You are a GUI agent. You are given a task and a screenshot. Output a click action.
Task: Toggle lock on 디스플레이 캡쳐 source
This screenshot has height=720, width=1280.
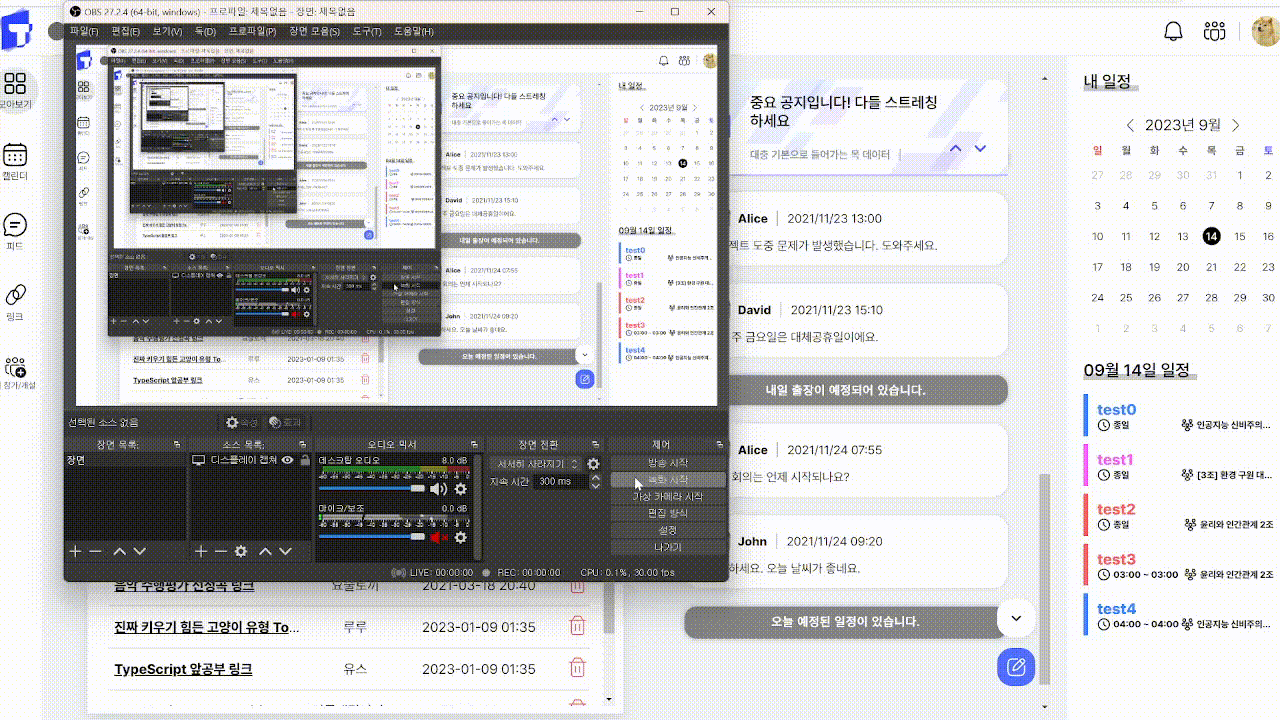(304, 460)
